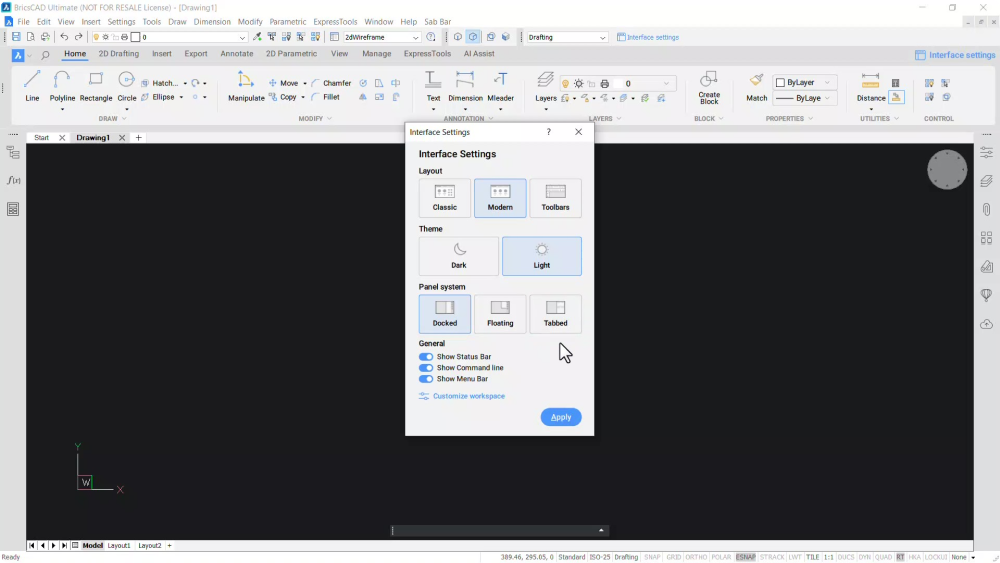Open the Attachments panel paperclip icon

pos(986,209)
